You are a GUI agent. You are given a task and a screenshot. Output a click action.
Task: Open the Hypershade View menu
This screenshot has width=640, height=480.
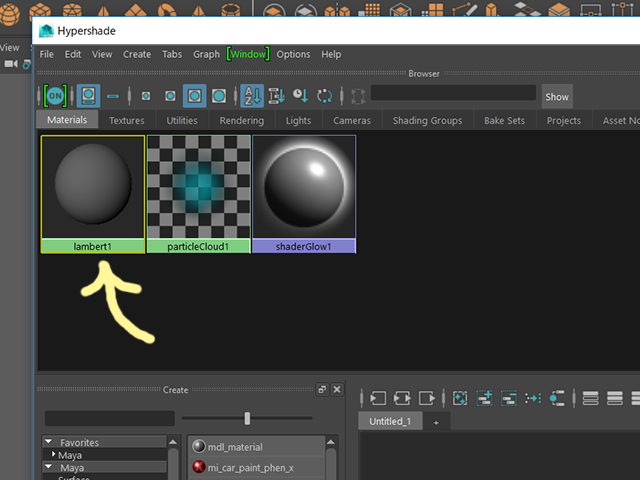102,54
